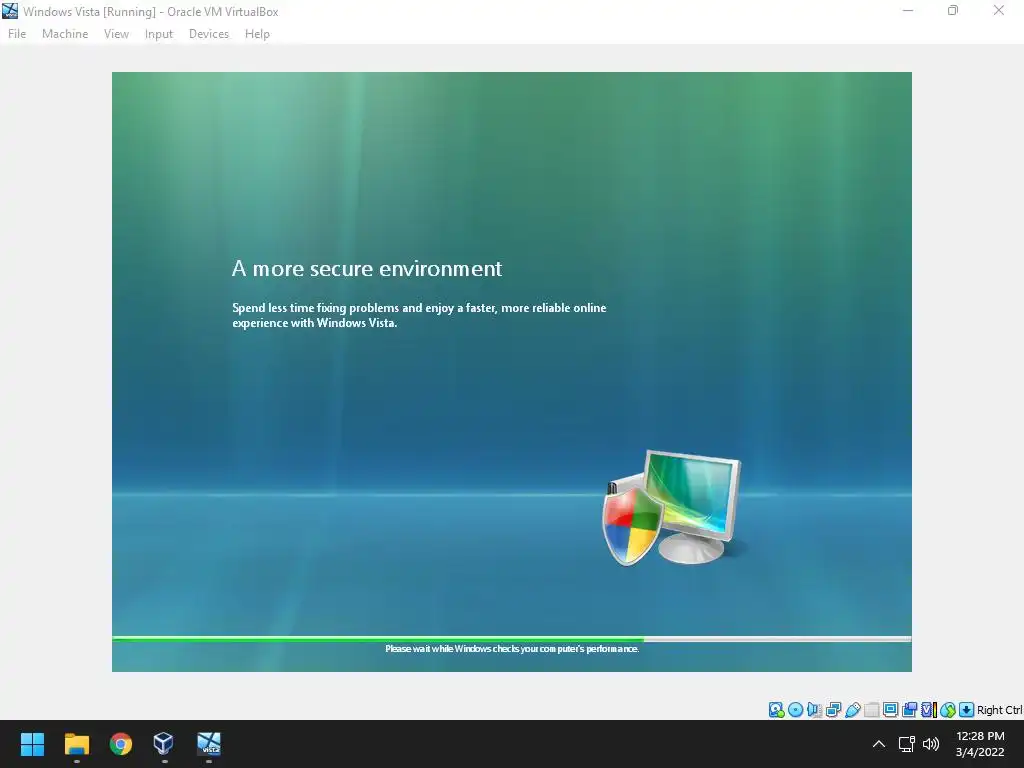
Task: Click the VirtualBox Vista icon in title bar
Action: click(x=10, y=11)
